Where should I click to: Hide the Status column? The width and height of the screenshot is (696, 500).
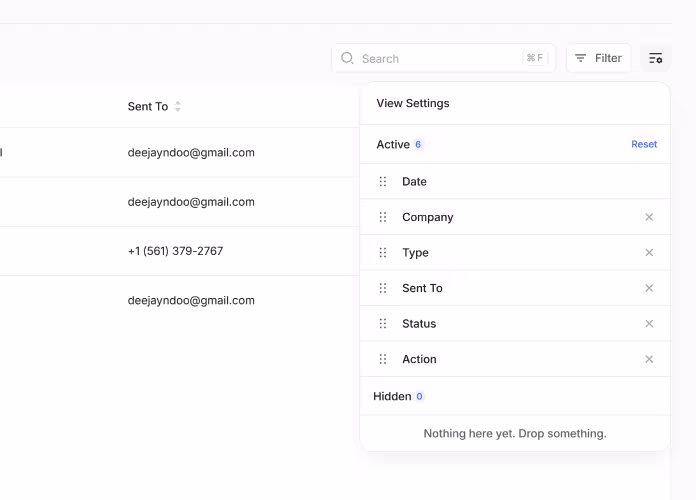click(649, 324)
